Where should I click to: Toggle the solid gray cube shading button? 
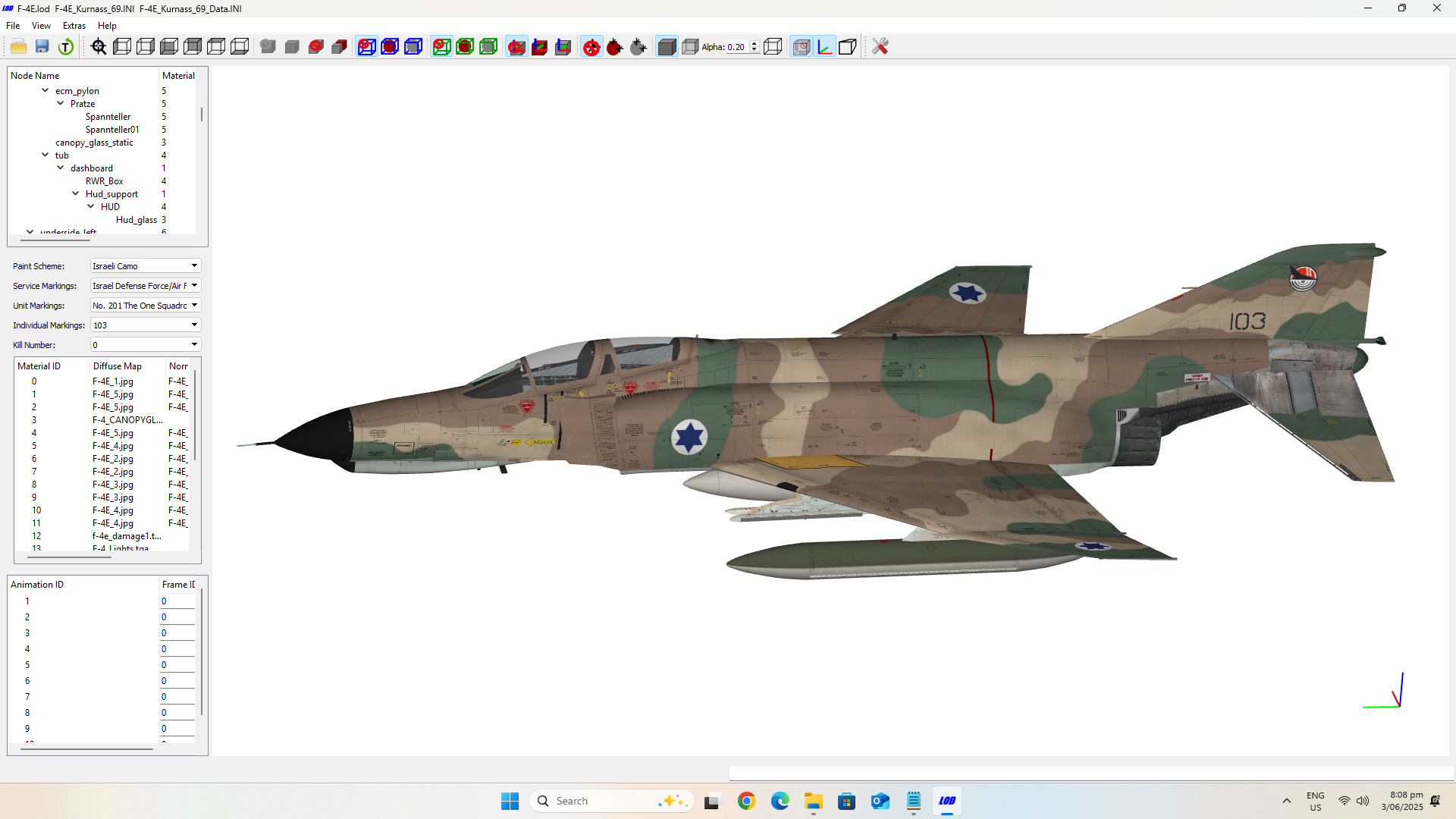(x=667, y=47)
